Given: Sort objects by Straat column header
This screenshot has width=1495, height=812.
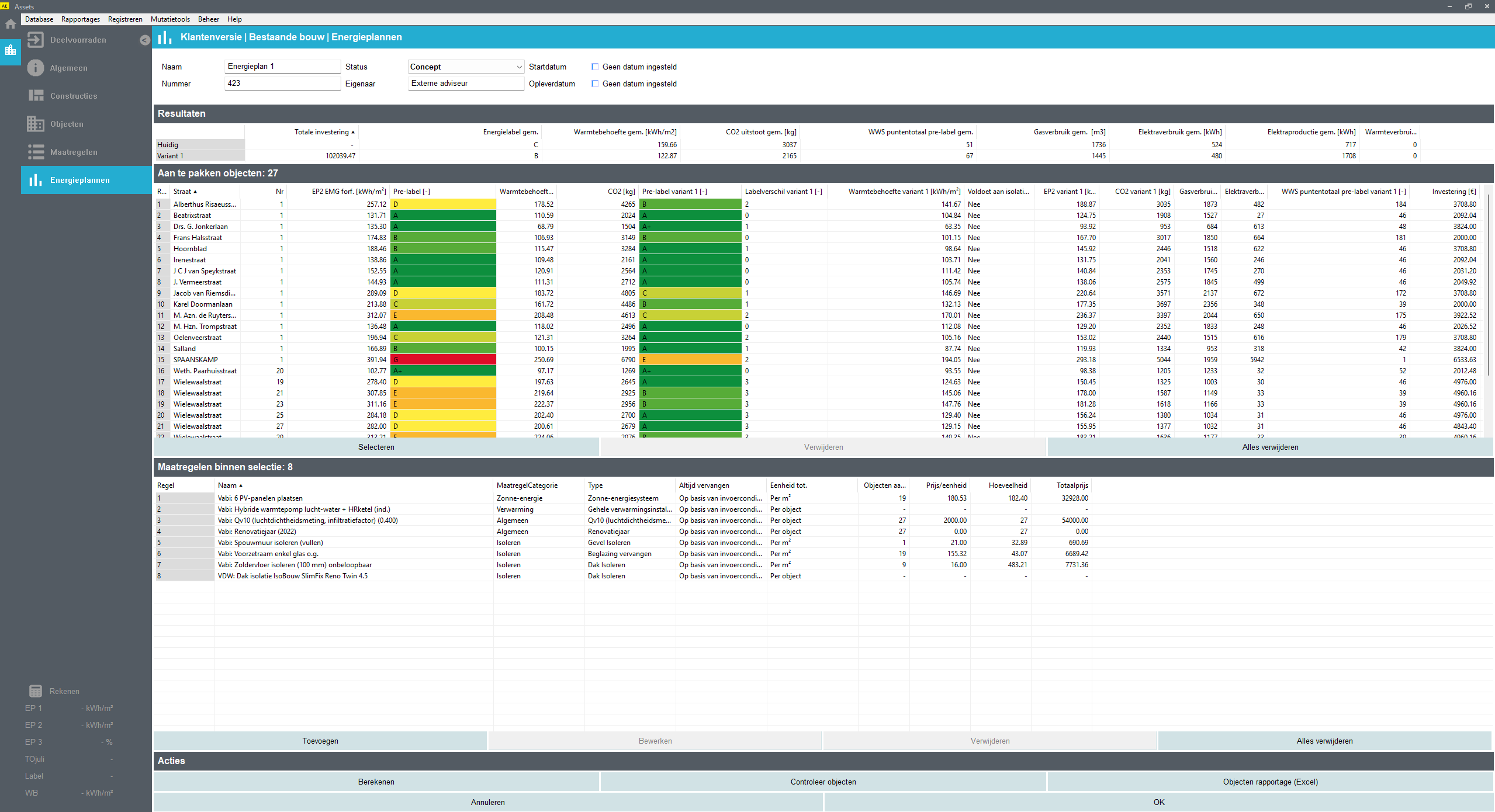Looking at the screenshot, I should click(185, 192).
